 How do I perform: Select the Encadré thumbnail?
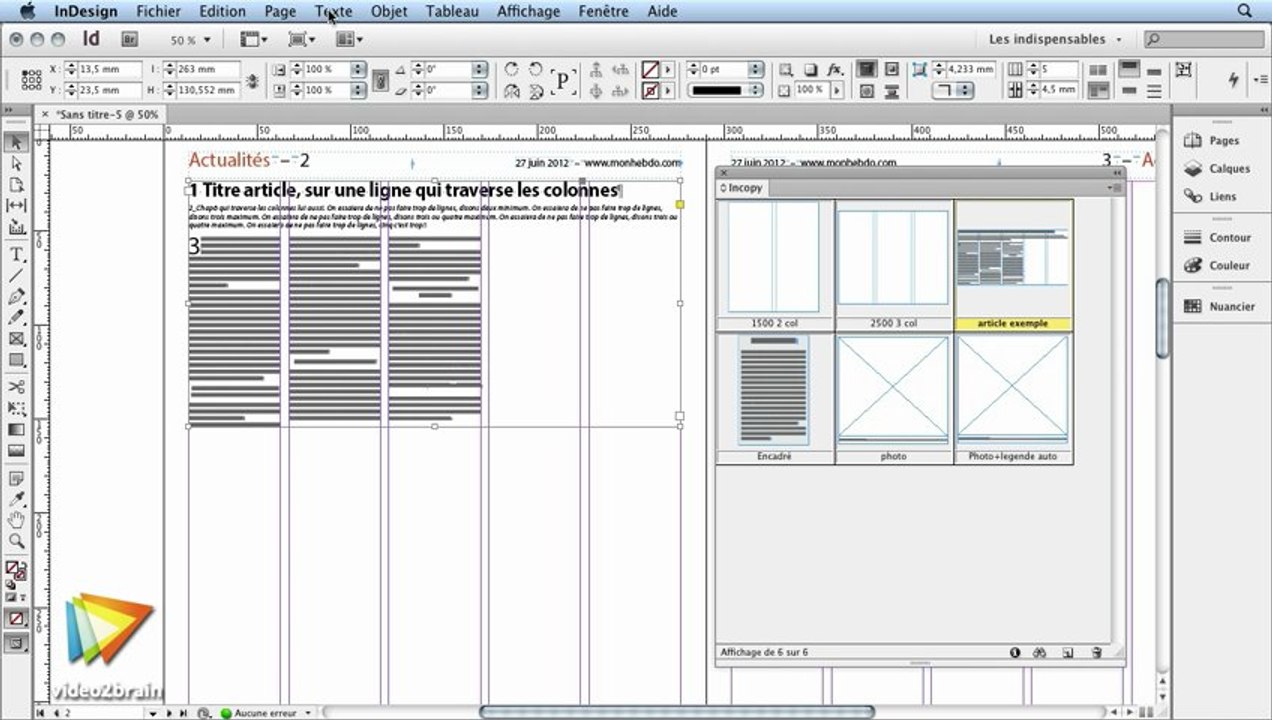pyautogui.click(x=775, y=399)
